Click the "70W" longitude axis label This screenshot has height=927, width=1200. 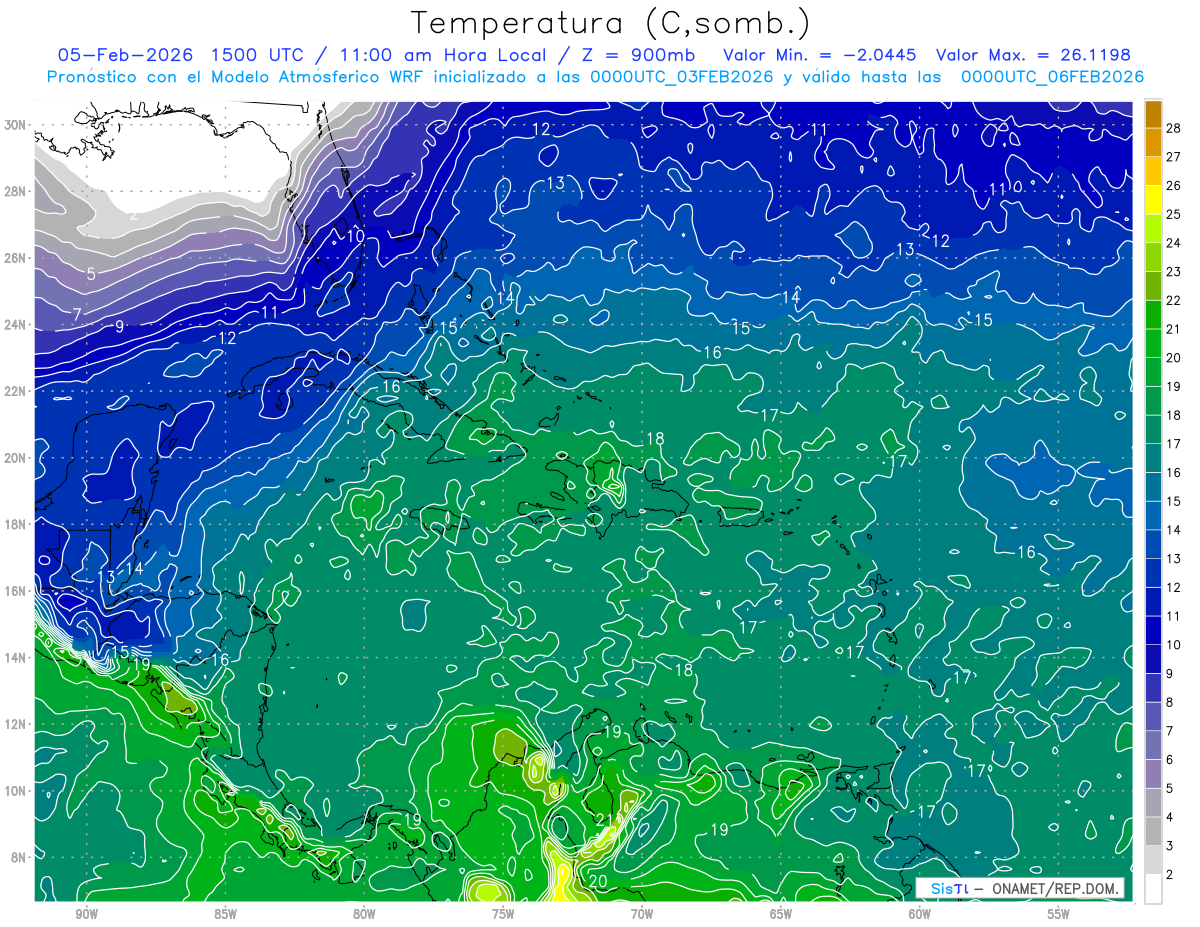pyautogui.click(x=642, y=914)
